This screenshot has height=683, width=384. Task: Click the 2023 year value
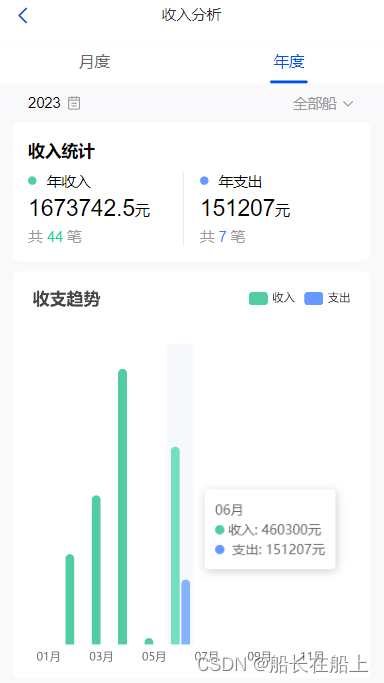44,103
